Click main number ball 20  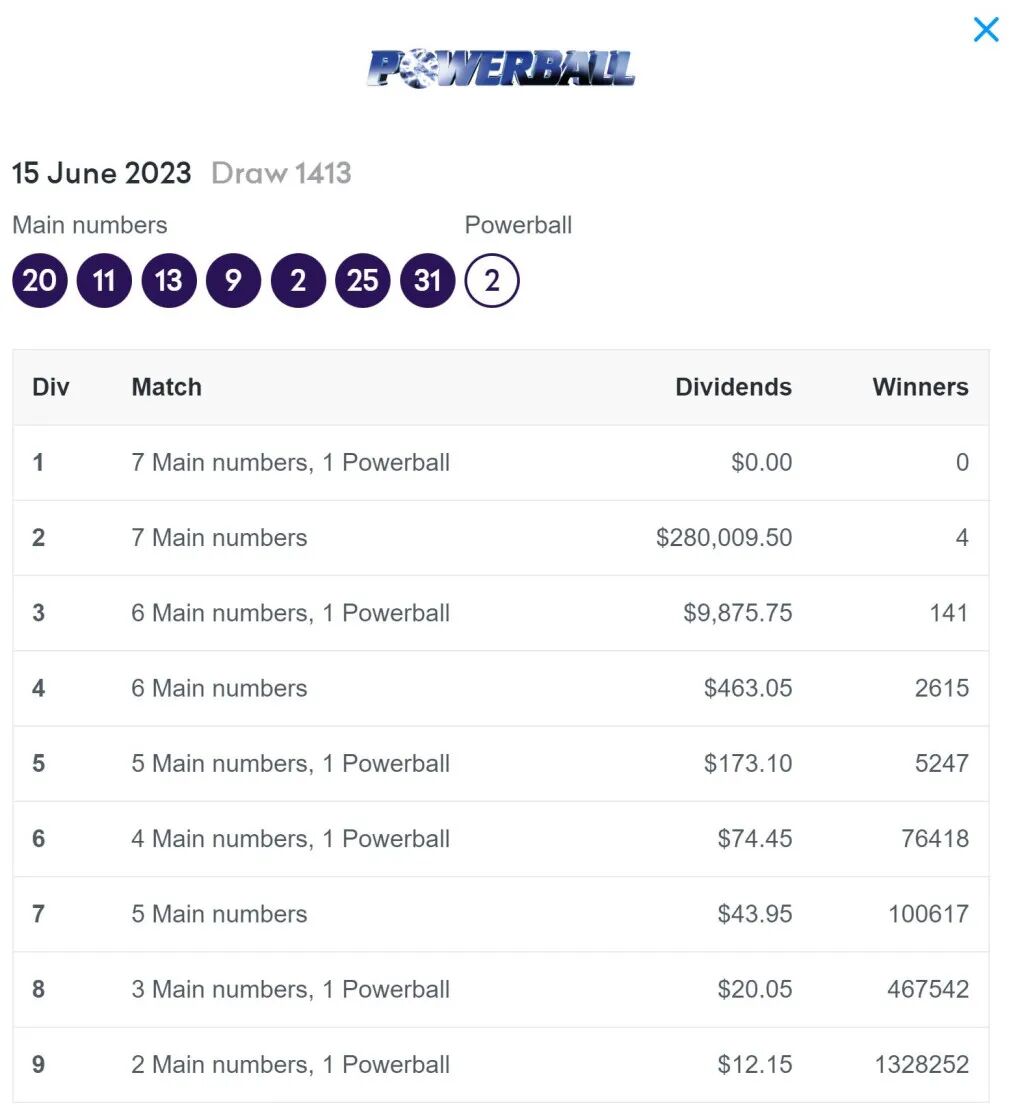click(40, 280)
